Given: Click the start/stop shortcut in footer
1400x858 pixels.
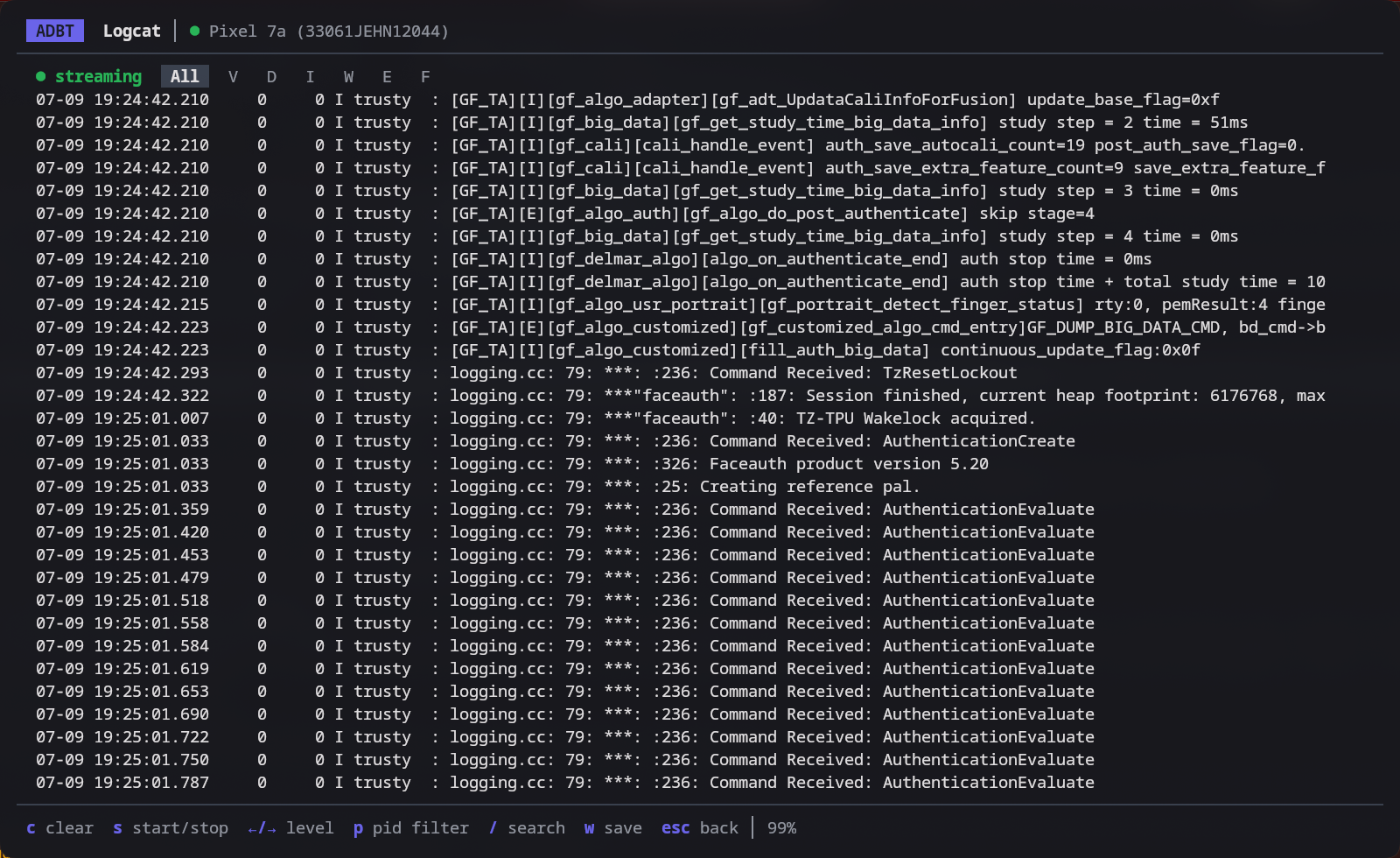Looking at the screenshot, I should point(171,827).
